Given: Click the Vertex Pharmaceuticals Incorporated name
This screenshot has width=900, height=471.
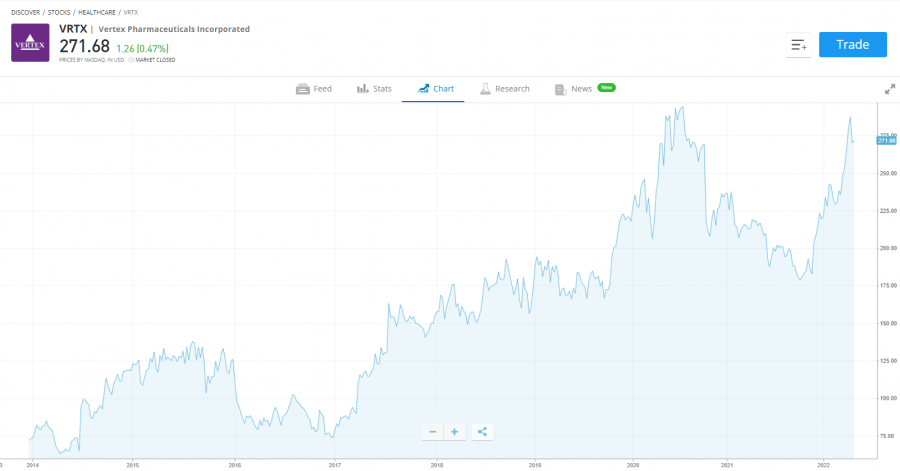Looking at the screenshot, I should tap(174, 29).
